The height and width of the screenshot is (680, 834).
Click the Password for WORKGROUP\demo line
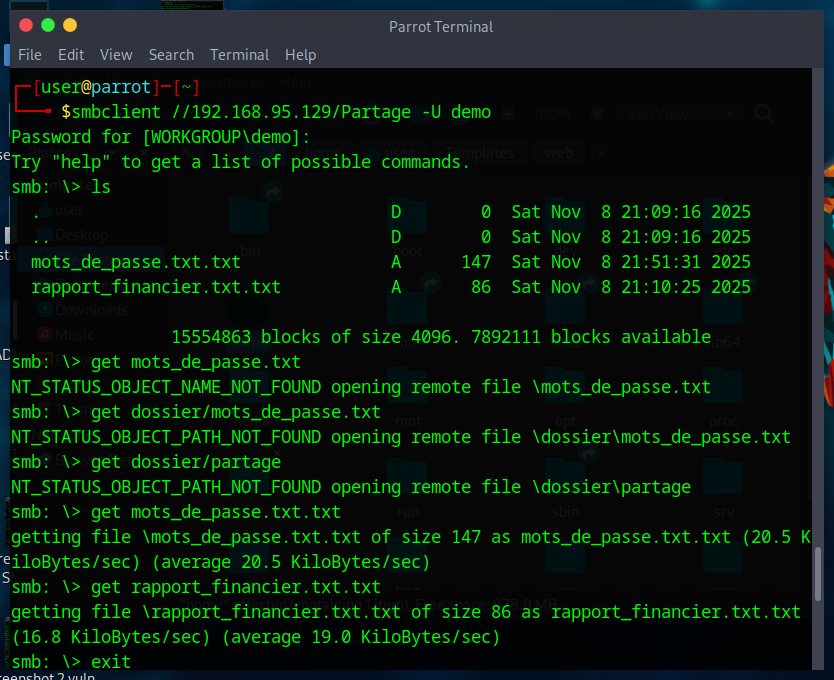pyautogui.click(x=161, y=137)
